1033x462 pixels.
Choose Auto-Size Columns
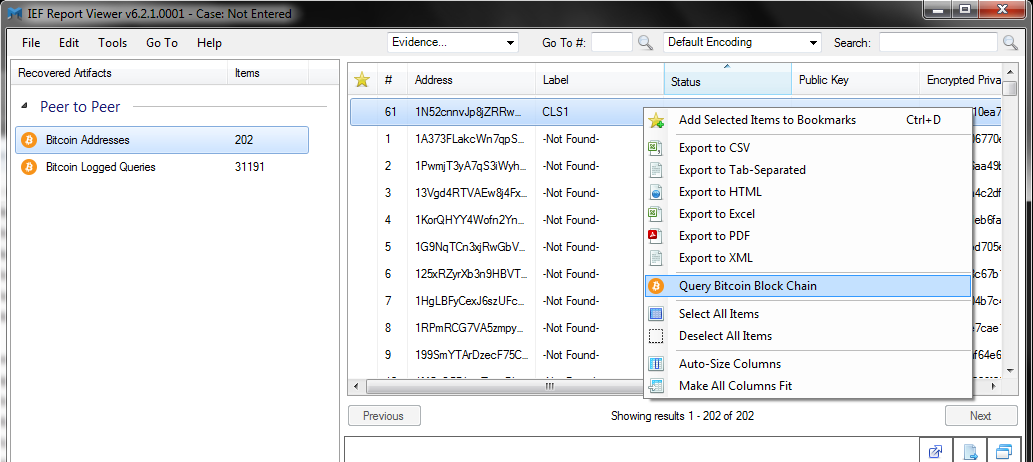[808, 364]
